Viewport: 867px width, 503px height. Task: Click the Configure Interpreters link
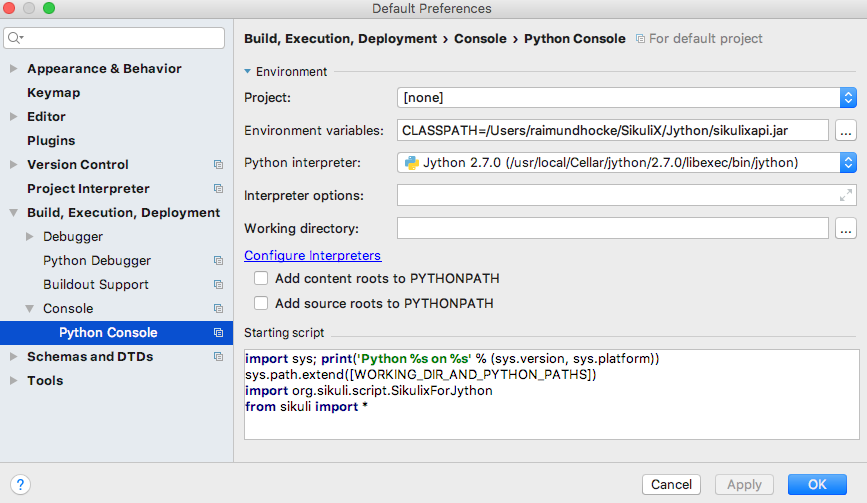tap(312, 256)
